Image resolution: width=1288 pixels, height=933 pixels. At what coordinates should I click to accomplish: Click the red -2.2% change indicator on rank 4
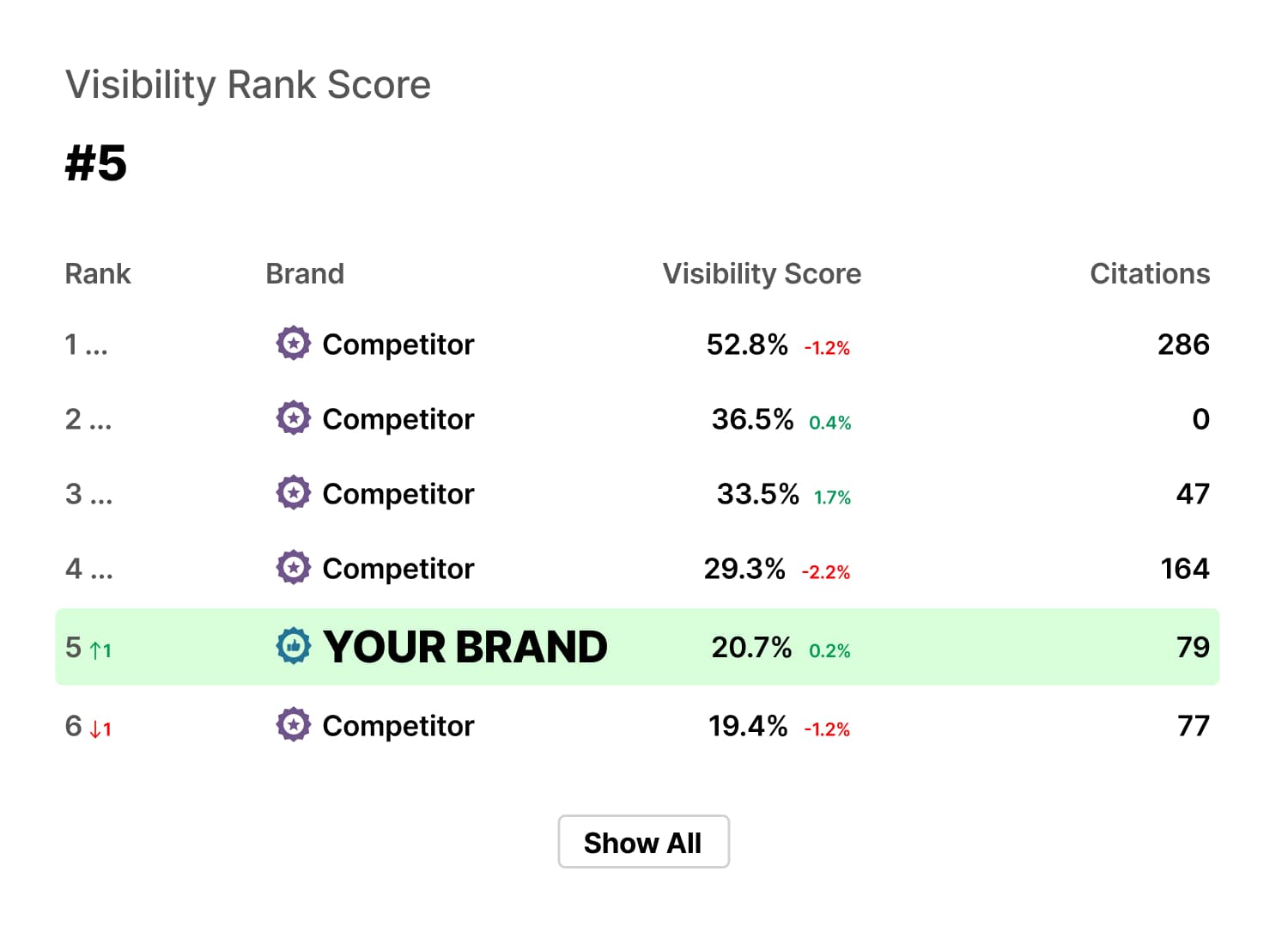pos(826,571)
